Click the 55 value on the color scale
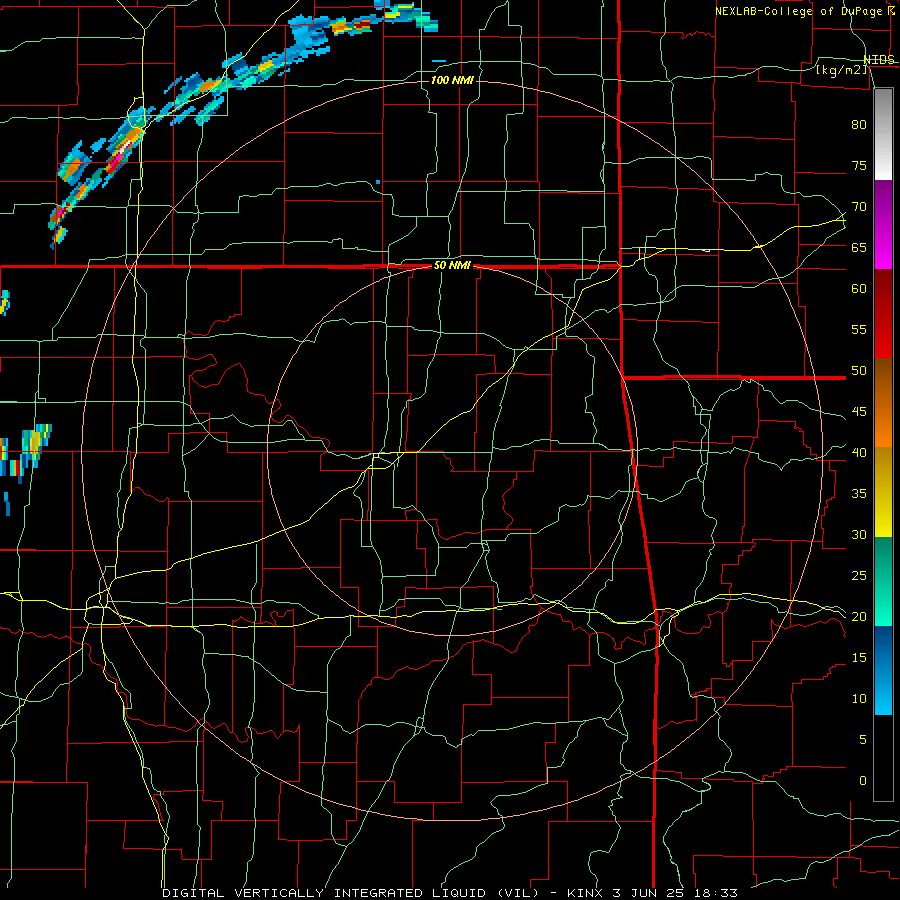The width and height of the screenshot is (900, 900). pos(859,329)
